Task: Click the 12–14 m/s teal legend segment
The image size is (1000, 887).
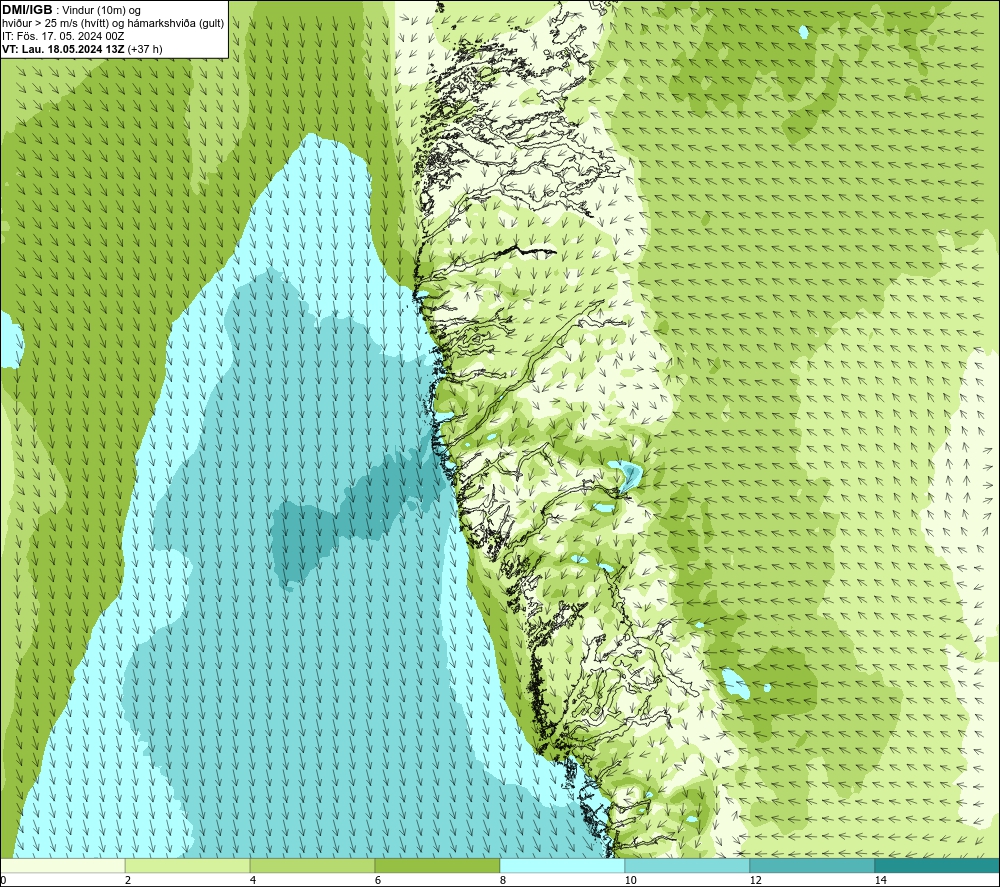Action: (x=812, y=866)
